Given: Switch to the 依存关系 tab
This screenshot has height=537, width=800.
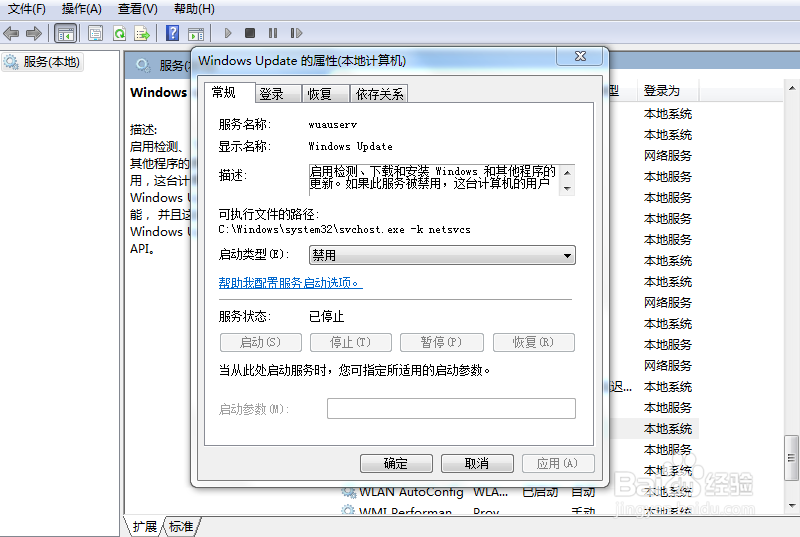Looking at the screenshot, I should (379, 94).
